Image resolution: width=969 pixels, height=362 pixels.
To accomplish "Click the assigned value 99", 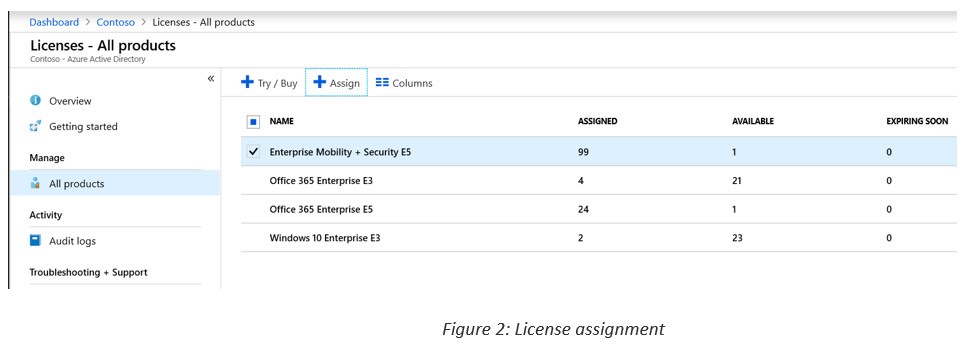I will point(583,152).
